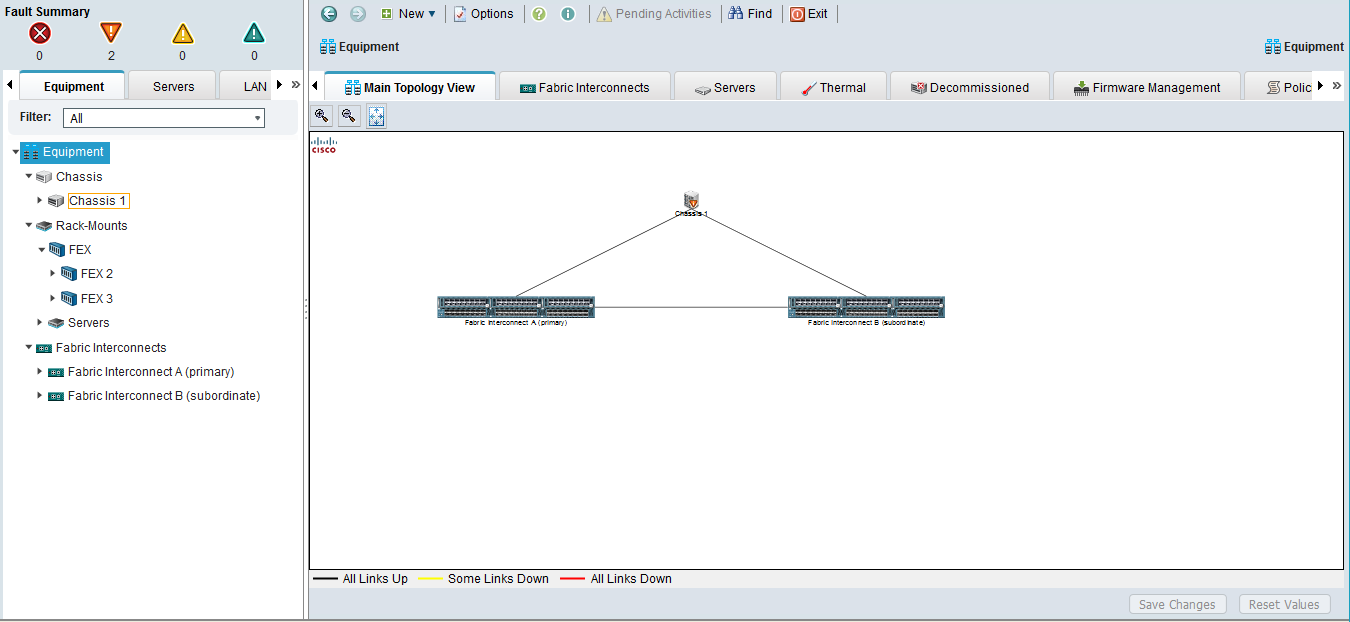Click the Exit button in the toolbar
The image size is (1350, 622).
pos(809,14)
